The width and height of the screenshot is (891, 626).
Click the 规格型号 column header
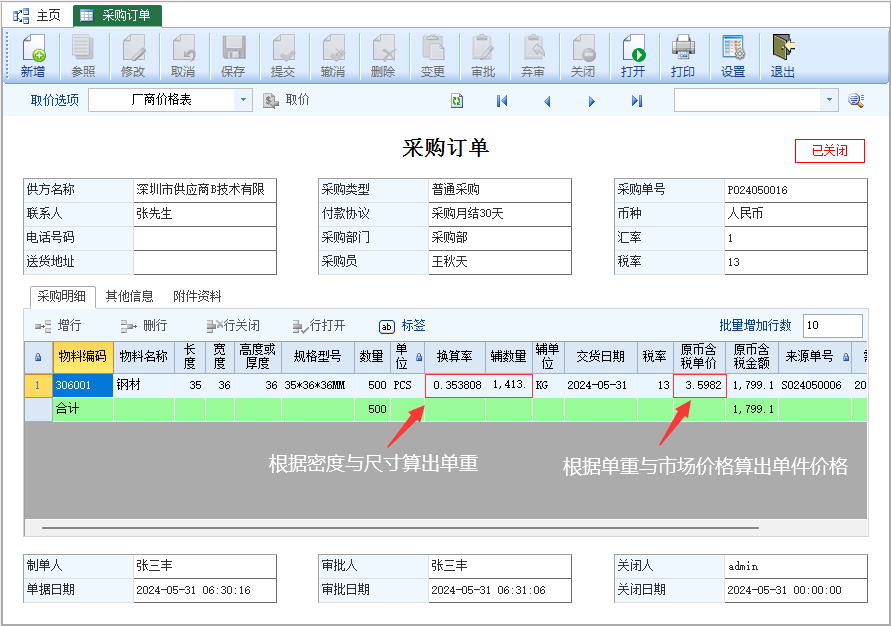pos(318,357)
